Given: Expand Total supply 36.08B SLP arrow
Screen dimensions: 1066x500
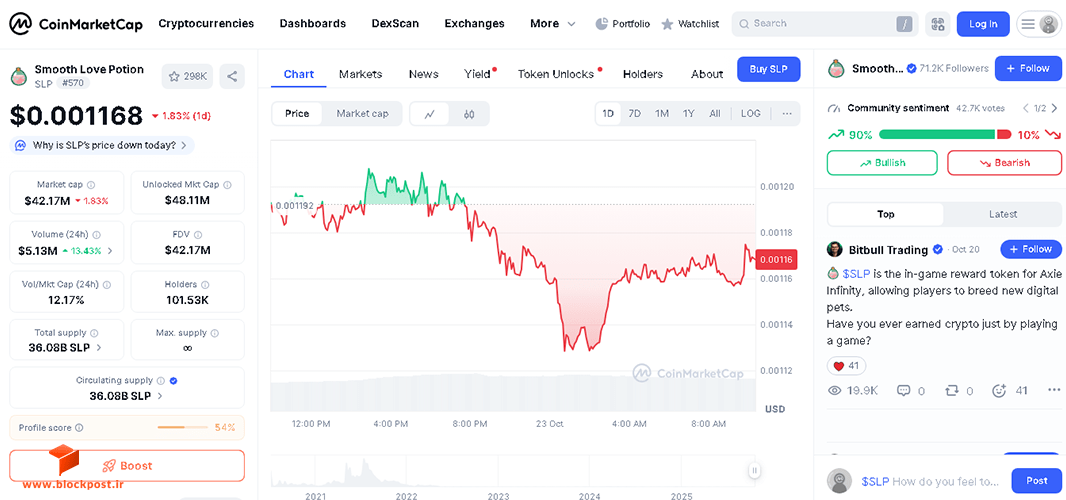Looking at the screenshot, I should [x=99, y=348].
